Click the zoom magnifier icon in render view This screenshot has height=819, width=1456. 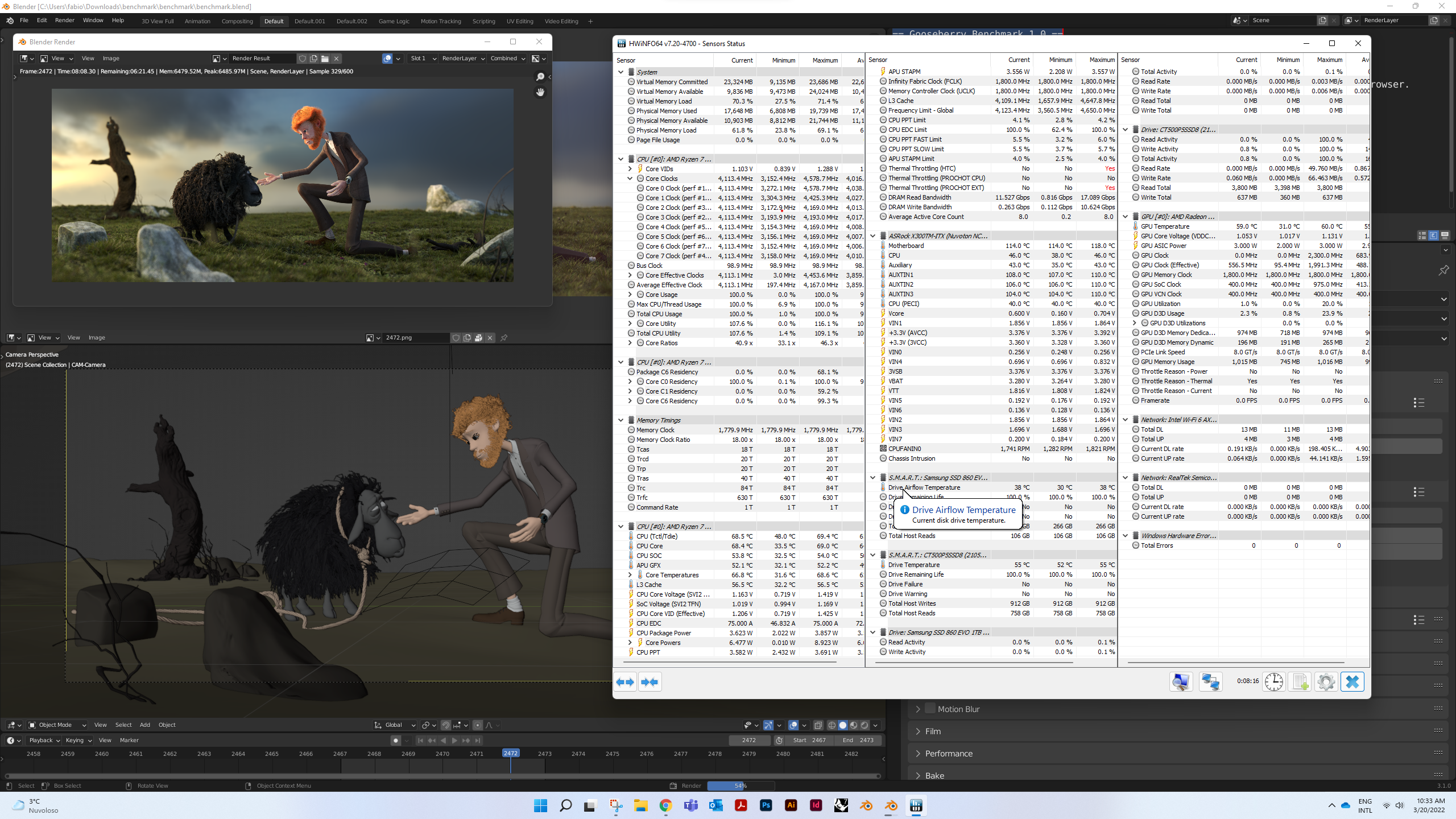(x=540, y=77)
